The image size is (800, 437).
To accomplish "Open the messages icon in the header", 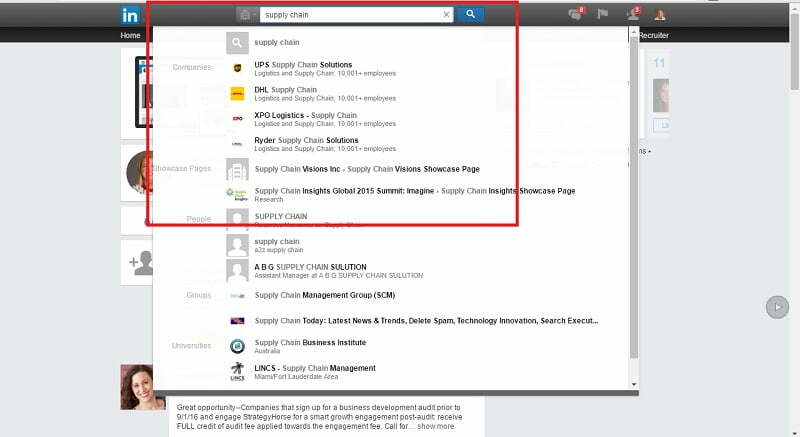I will pyautogui.click(x=576, y=14).
